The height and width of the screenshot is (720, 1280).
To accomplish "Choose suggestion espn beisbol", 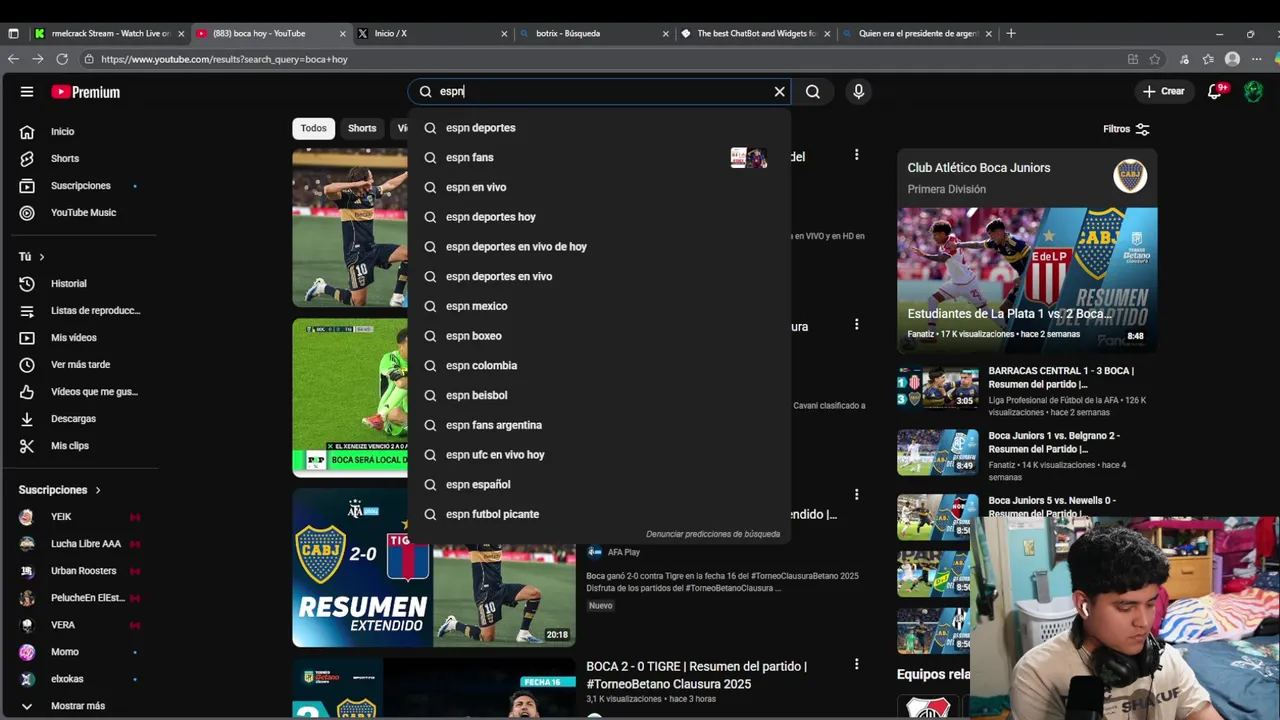I will tap(599, 395).
